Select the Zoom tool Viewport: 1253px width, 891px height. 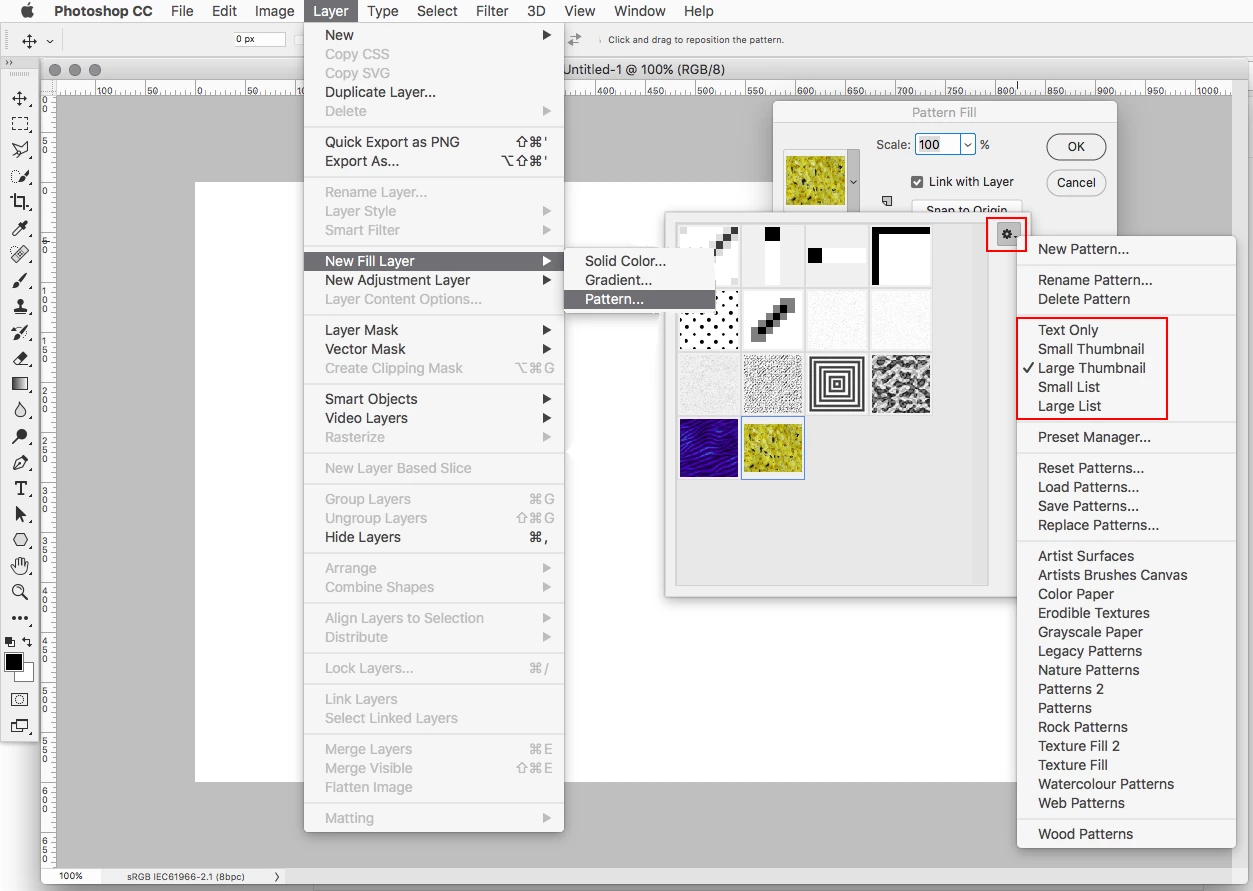point(20,592)
